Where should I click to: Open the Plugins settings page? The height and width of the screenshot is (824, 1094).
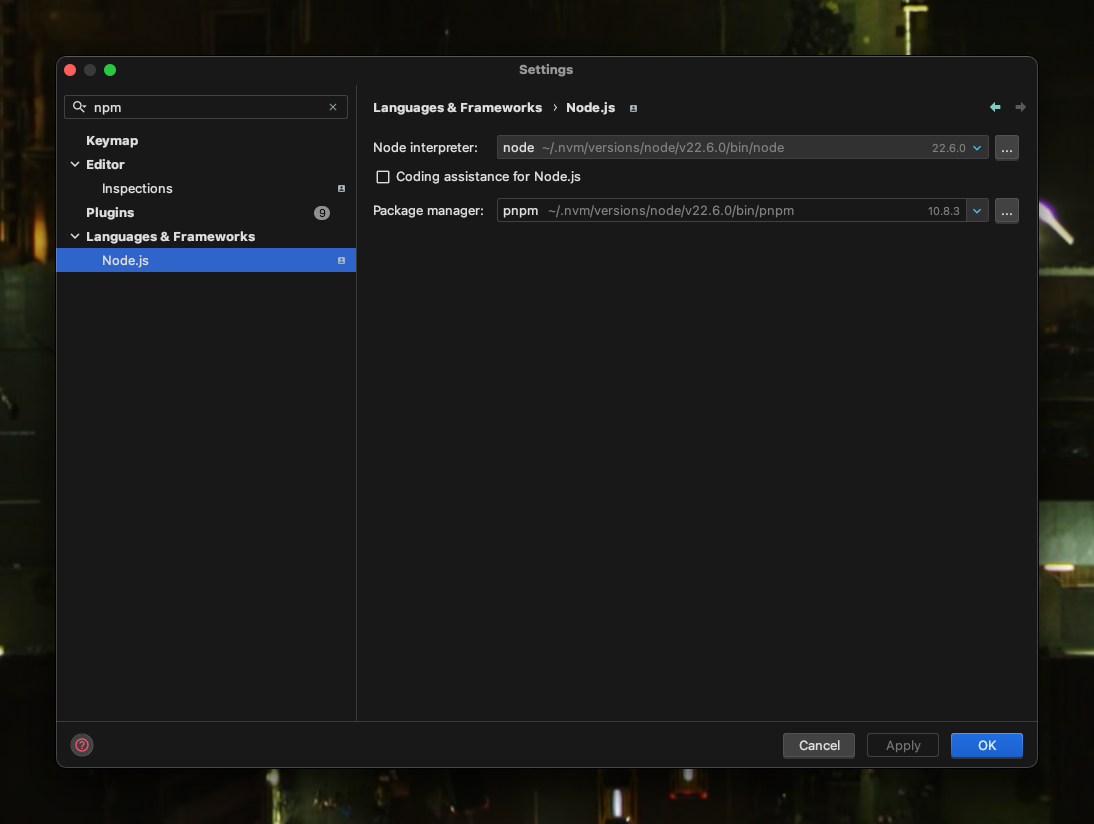pyautogui.click(x=110, y=212)
